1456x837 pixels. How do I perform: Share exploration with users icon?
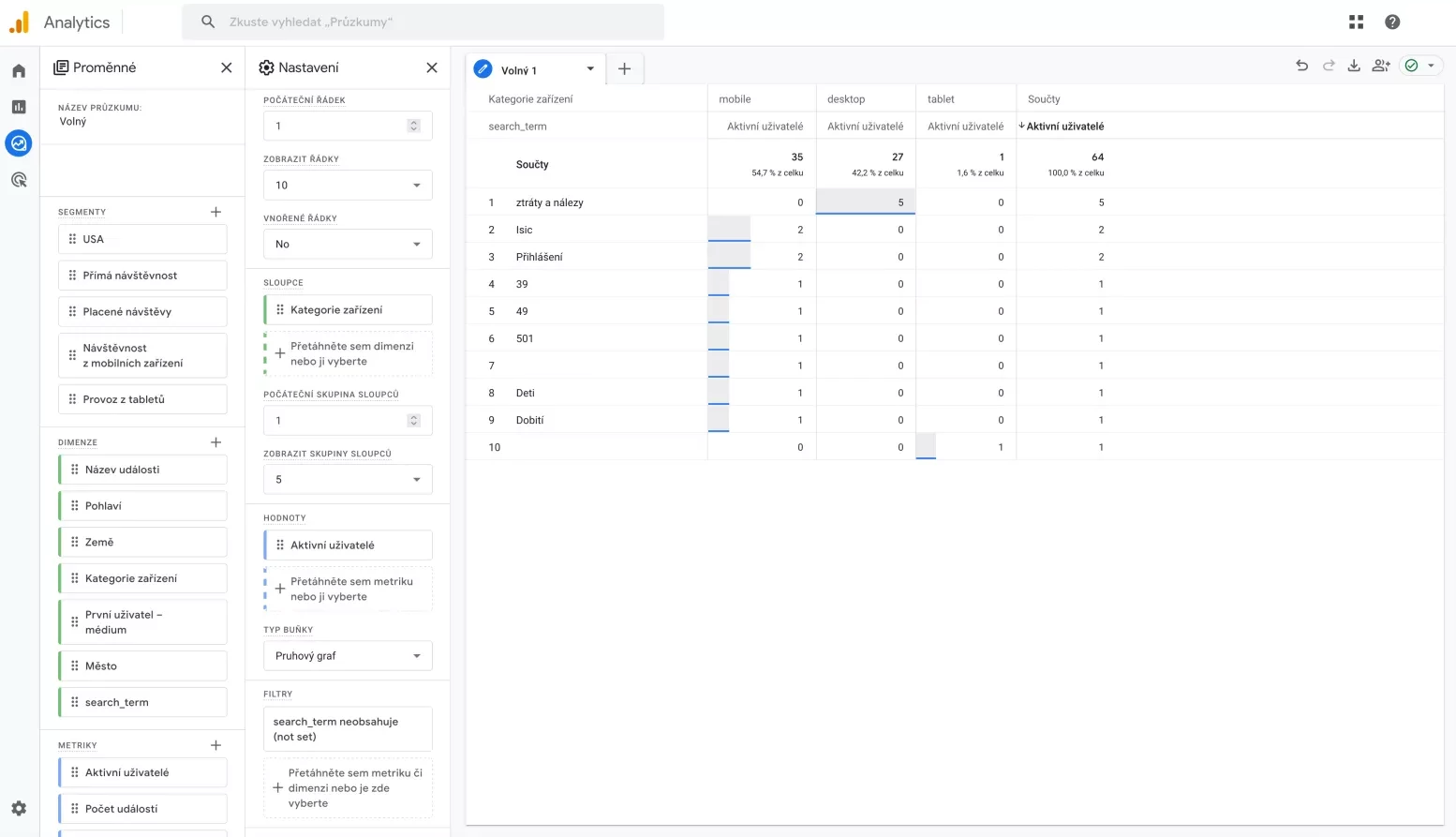coord(1381,66)
